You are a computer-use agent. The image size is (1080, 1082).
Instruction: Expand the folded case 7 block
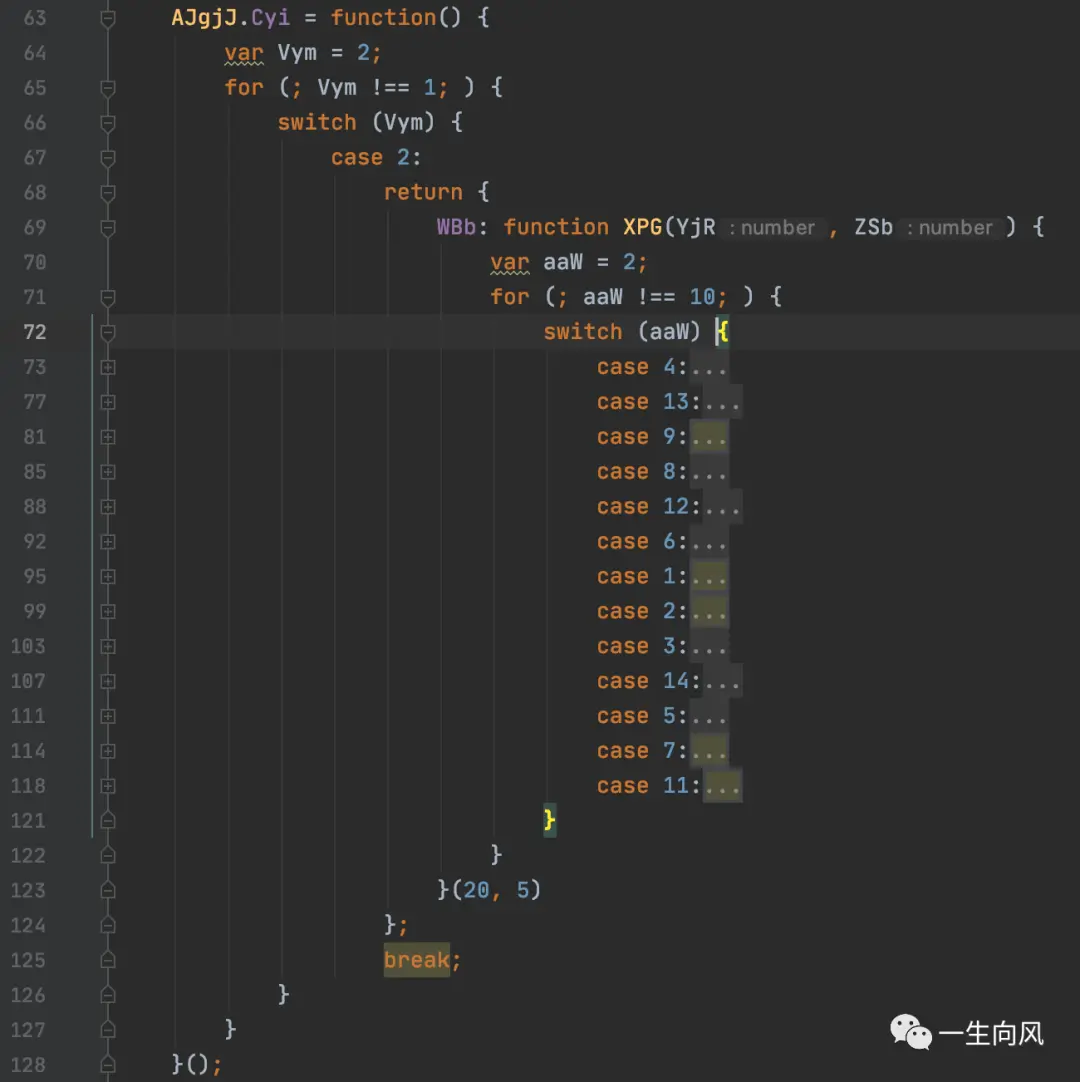point(108,751)
